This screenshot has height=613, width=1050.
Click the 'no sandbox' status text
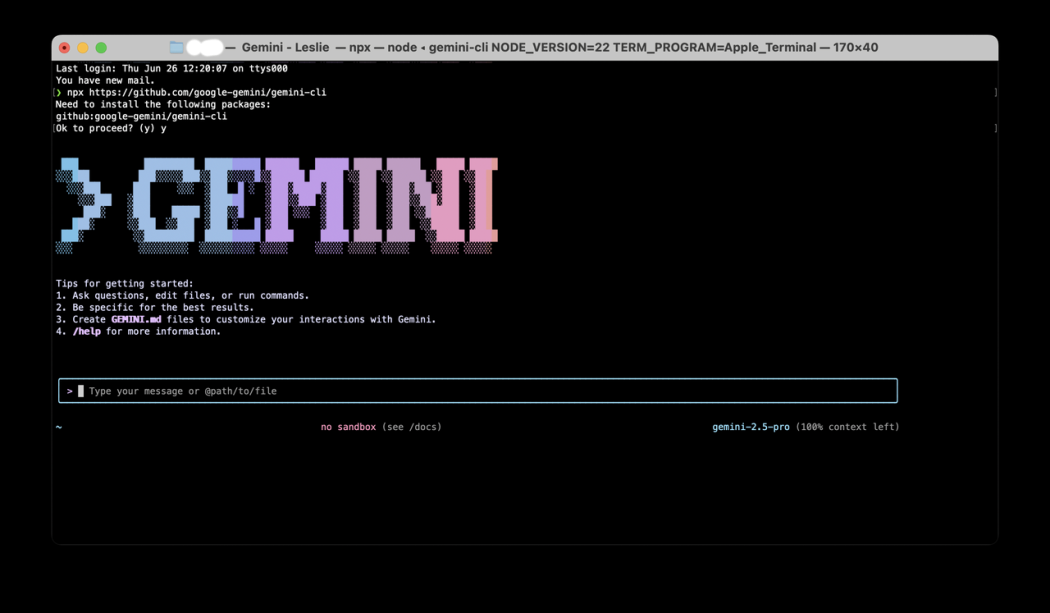tap(348, 427)
